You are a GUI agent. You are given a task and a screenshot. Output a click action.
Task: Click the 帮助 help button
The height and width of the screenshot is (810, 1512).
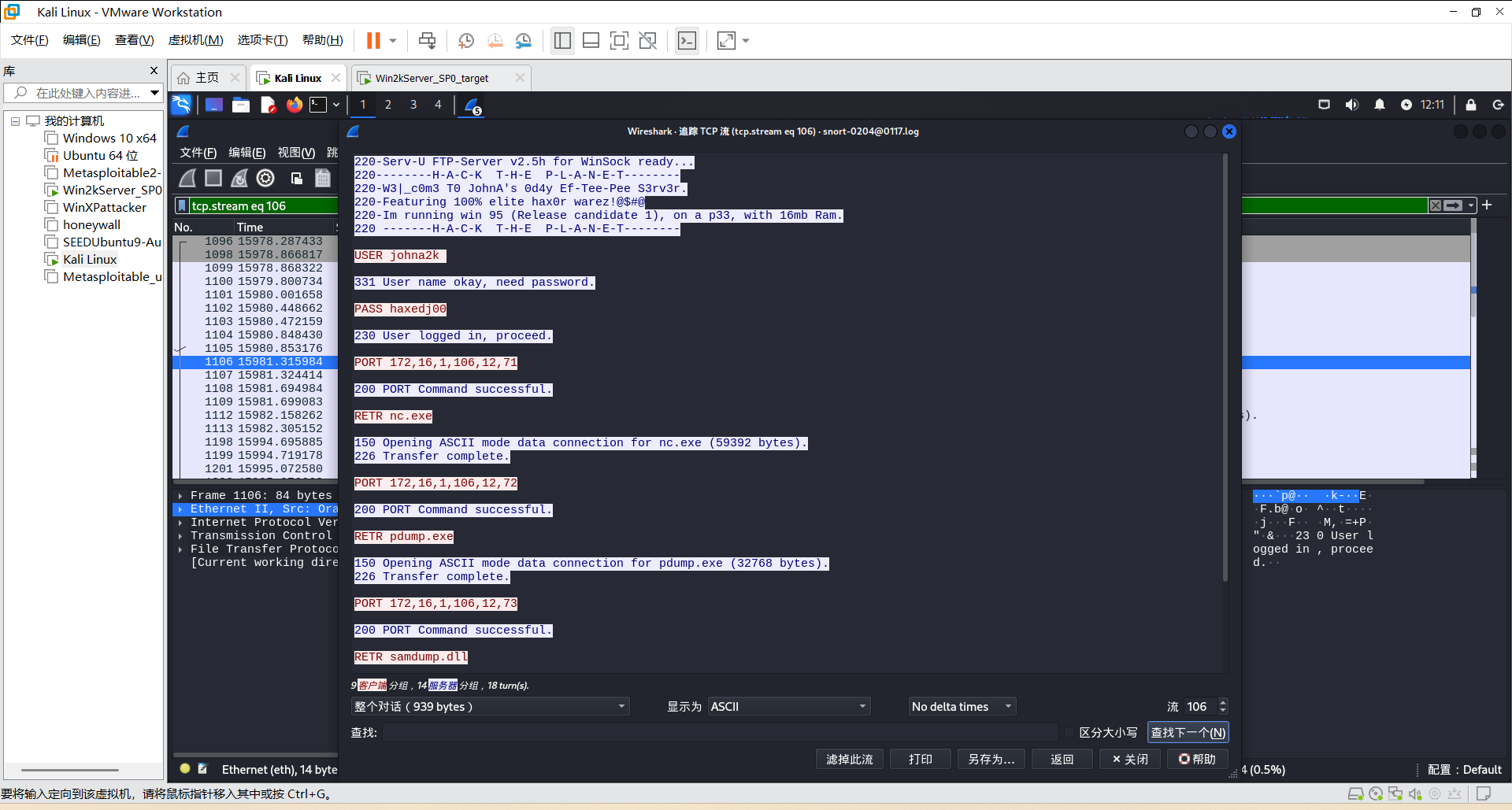[x=1198, y=759]
